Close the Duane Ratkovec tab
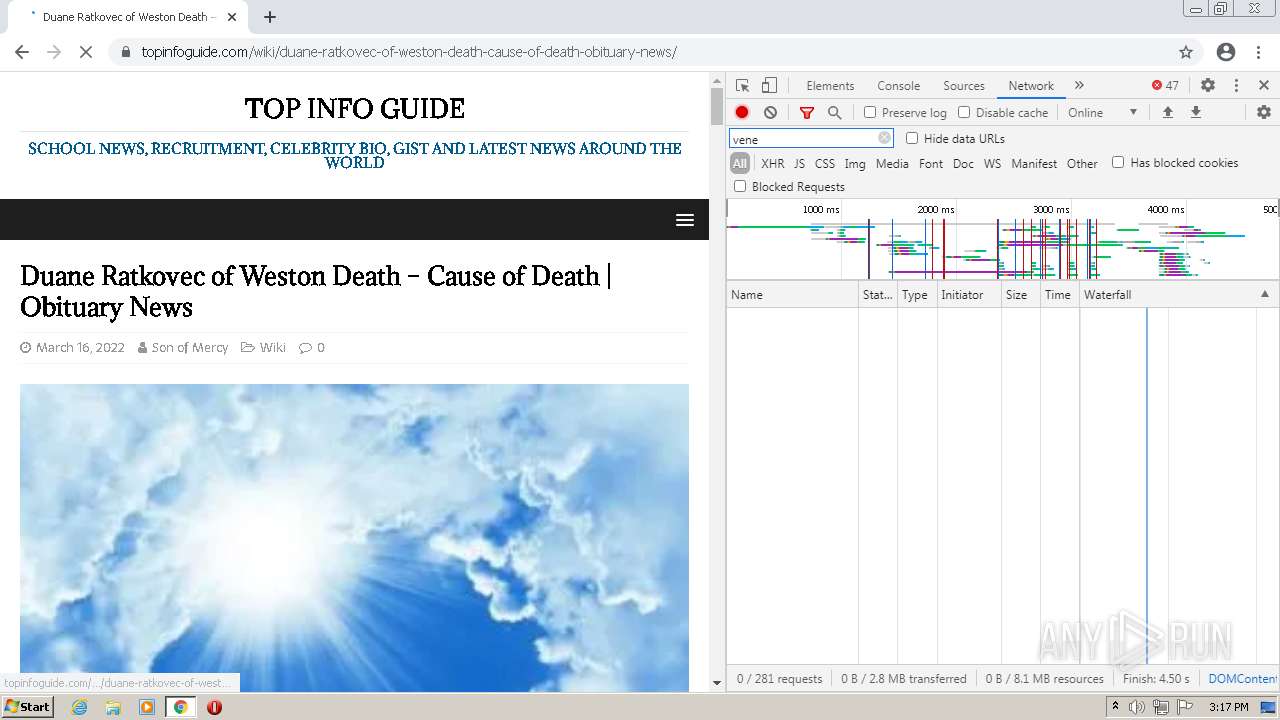Viewport: 1280px width, 720px height. point(232,17)
